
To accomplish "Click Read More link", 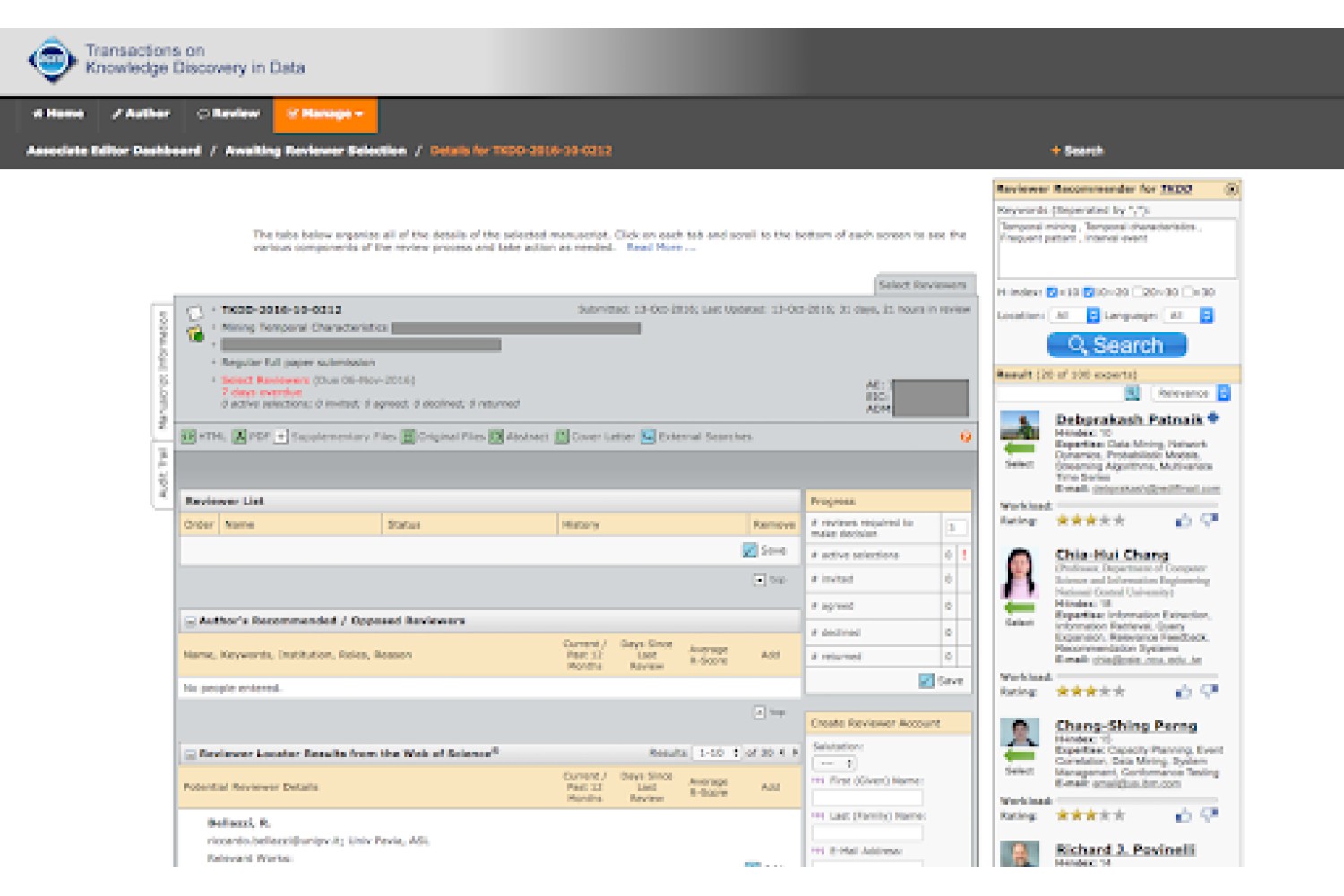I will (x=660, y=247).
